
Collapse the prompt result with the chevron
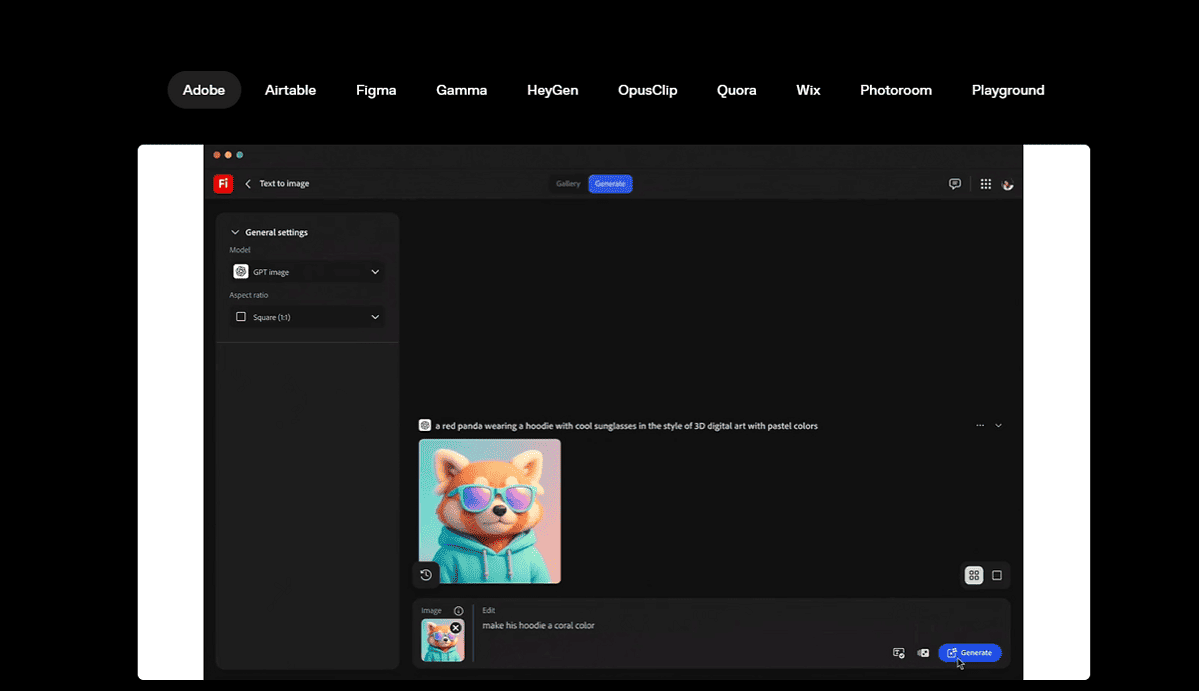(x=998, y=426)
